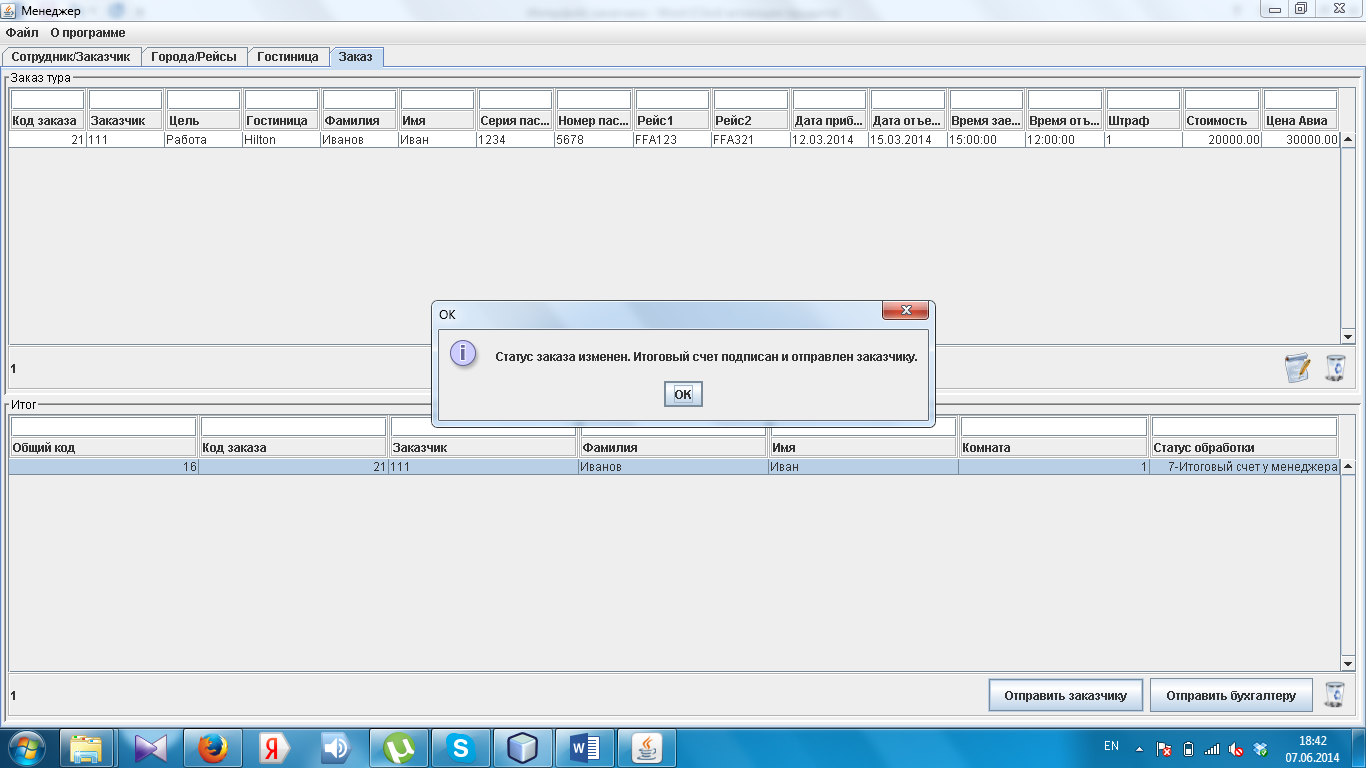Open uTorrent from the taskbar
Image resolution: width=1366 pixels, height=768 pixels.
[400, 748]
